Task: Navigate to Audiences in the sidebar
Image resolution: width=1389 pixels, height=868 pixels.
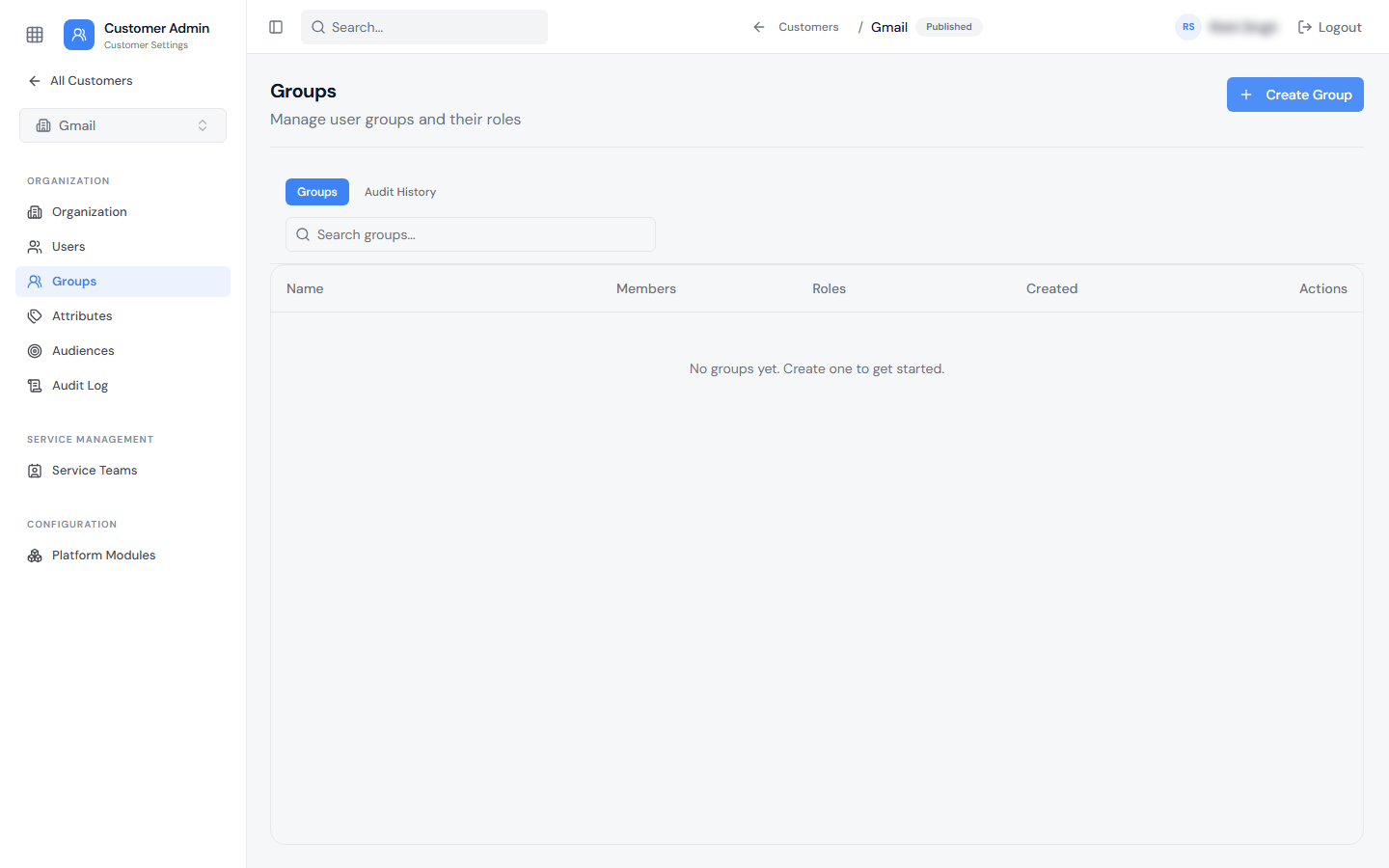Action: click(123, 351)
